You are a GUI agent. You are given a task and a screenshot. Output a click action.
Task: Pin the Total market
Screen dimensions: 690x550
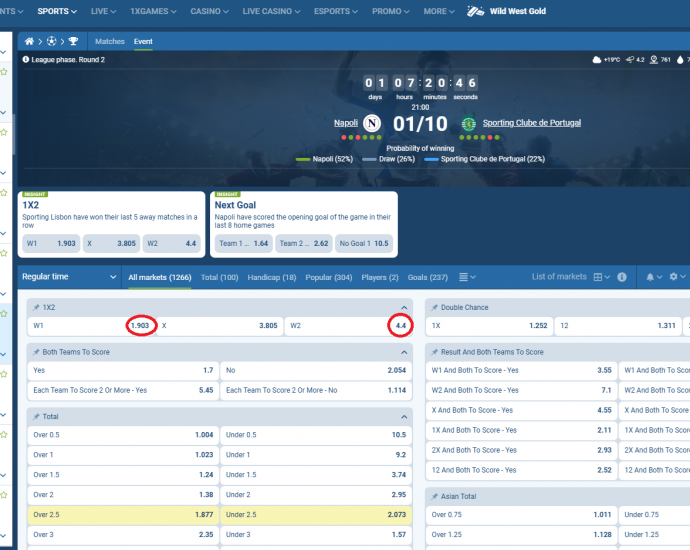(36, 416)
